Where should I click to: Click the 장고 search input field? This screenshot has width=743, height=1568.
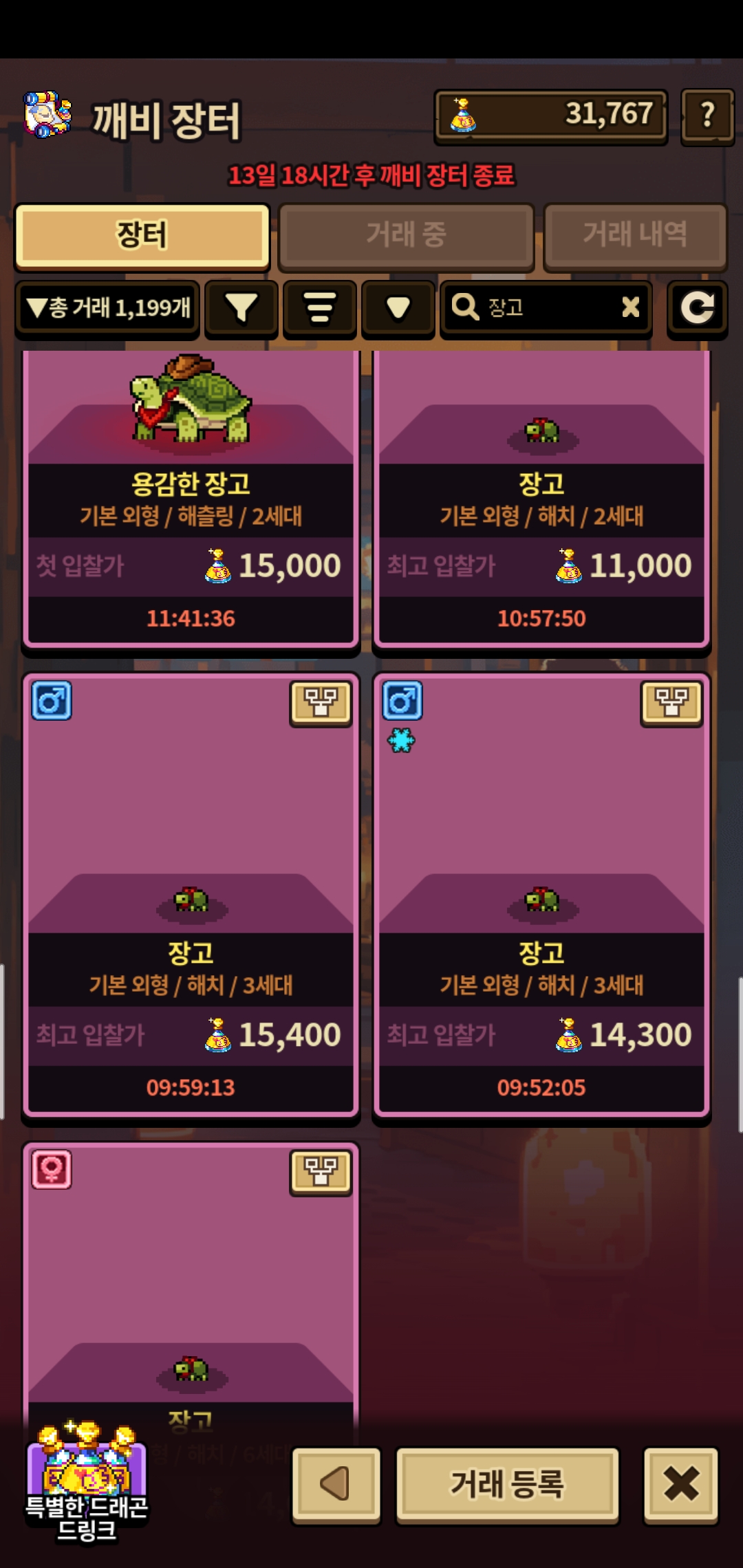(546, 309)
